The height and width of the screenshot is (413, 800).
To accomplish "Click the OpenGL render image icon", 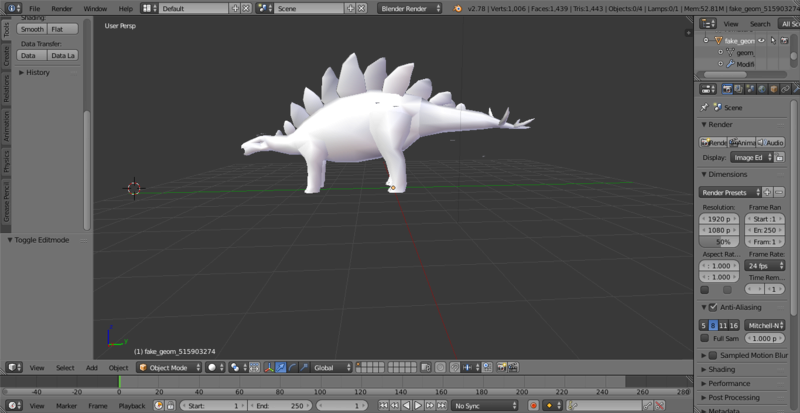I will tap(502, 368).
